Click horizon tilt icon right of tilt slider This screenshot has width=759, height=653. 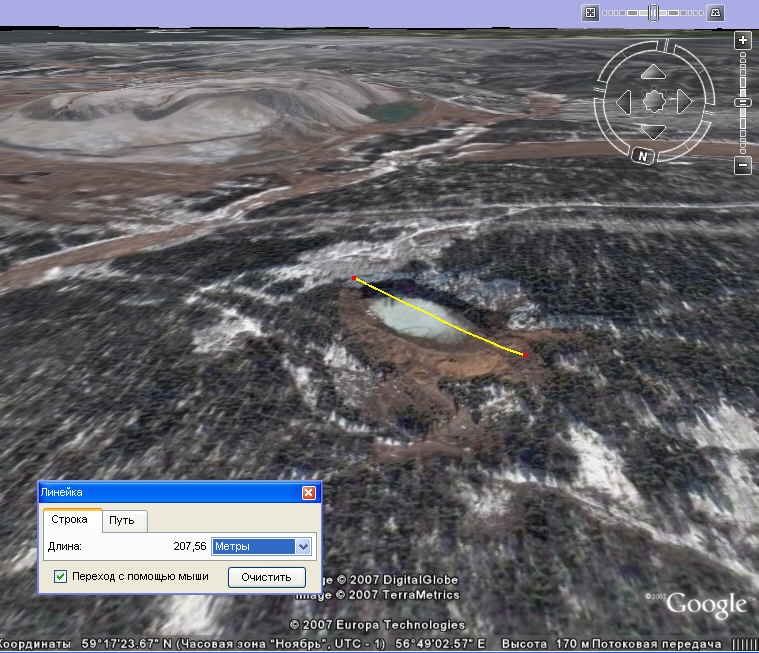(x=716, y=13)
